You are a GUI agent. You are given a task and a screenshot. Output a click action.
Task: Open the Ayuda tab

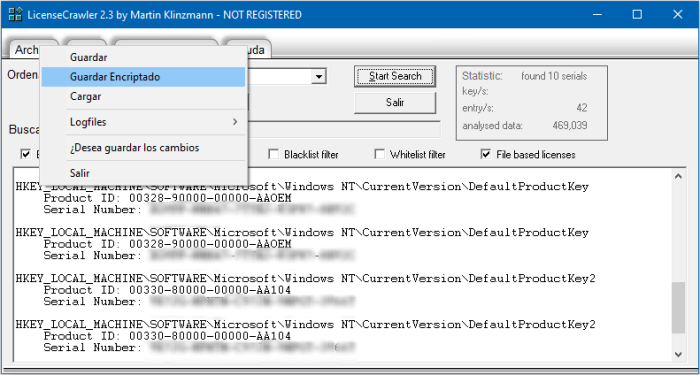248,49
